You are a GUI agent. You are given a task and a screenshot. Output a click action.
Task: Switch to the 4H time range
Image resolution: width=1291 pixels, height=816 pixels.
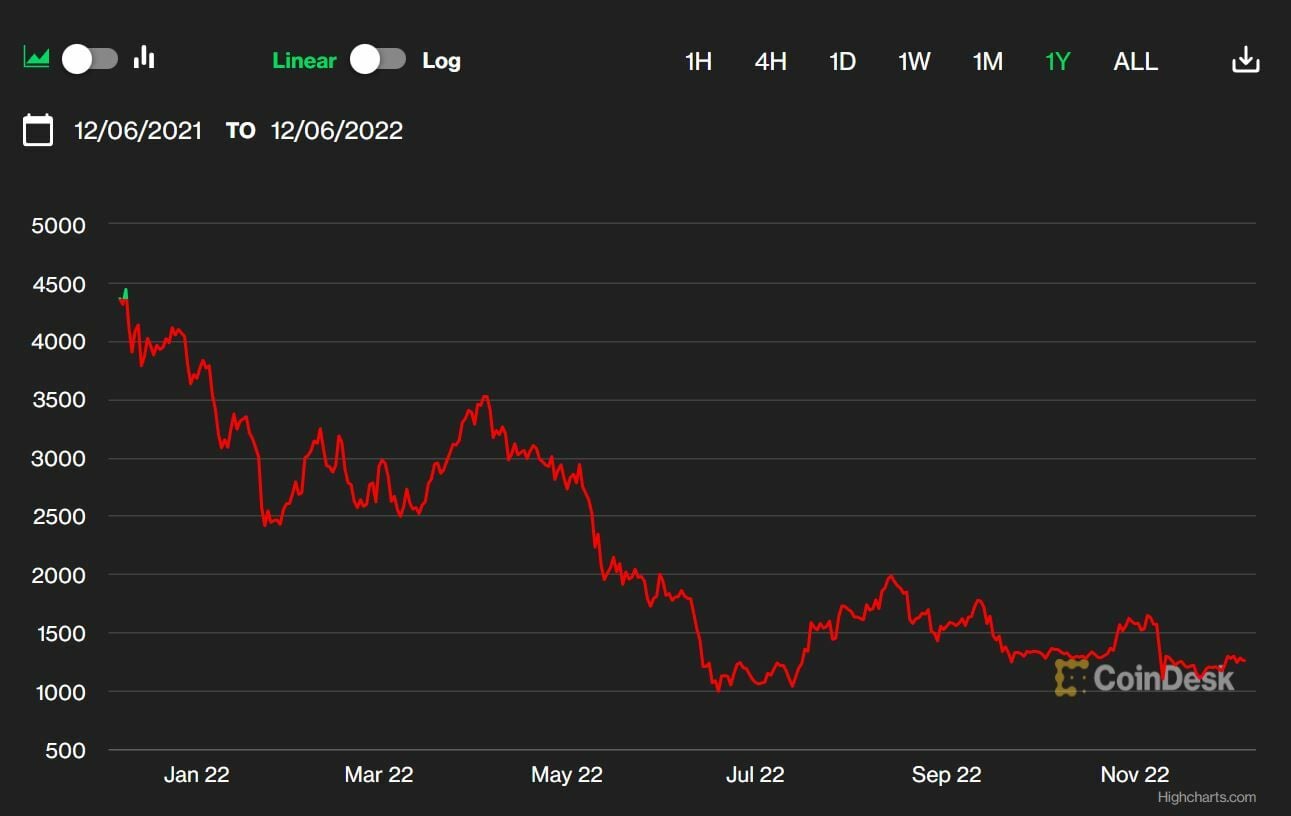[770, 61]
